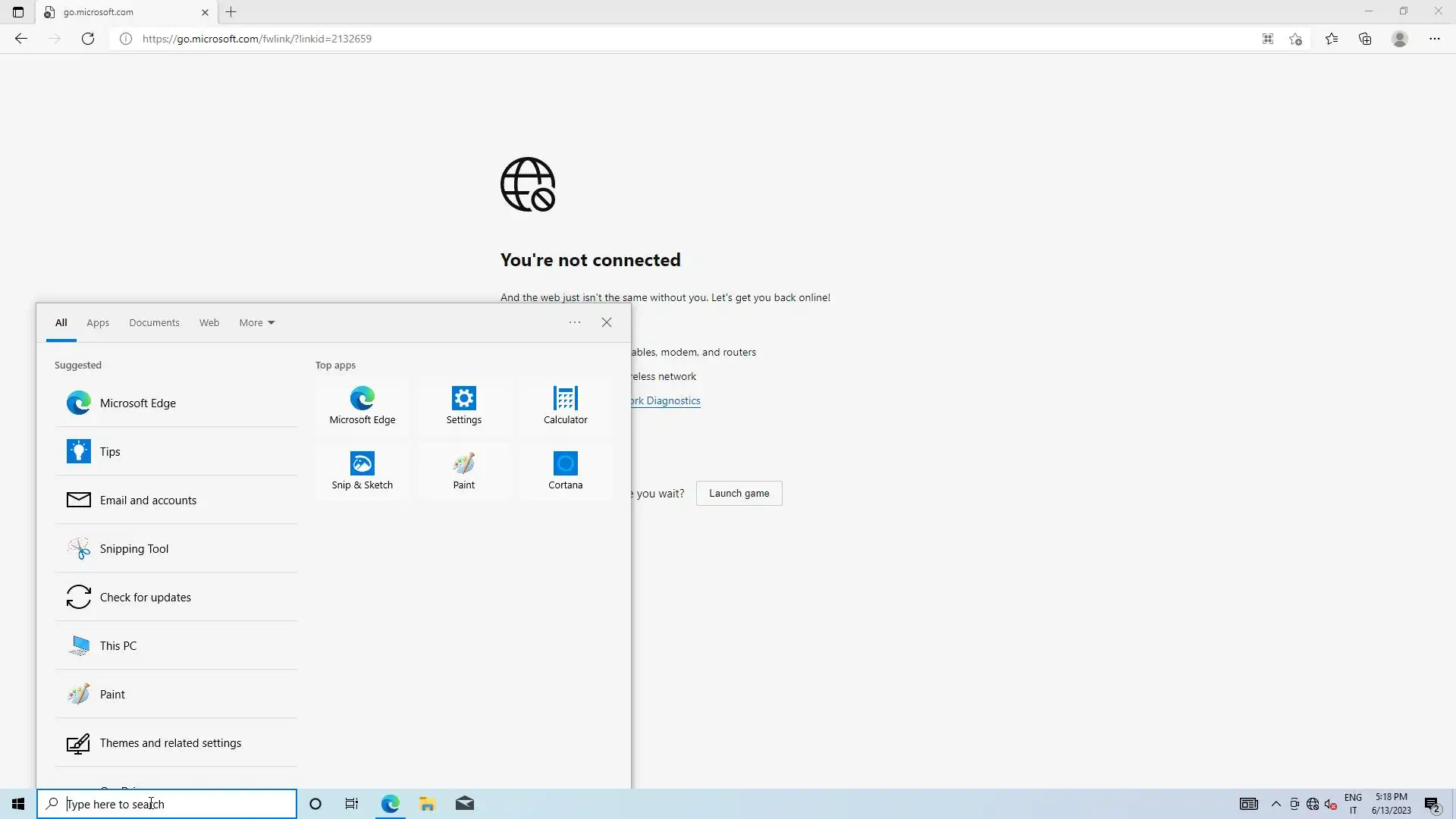1456x819 pixels.
Task: Click the Network Diagnostics link
Action: click(x=666, y=400)
